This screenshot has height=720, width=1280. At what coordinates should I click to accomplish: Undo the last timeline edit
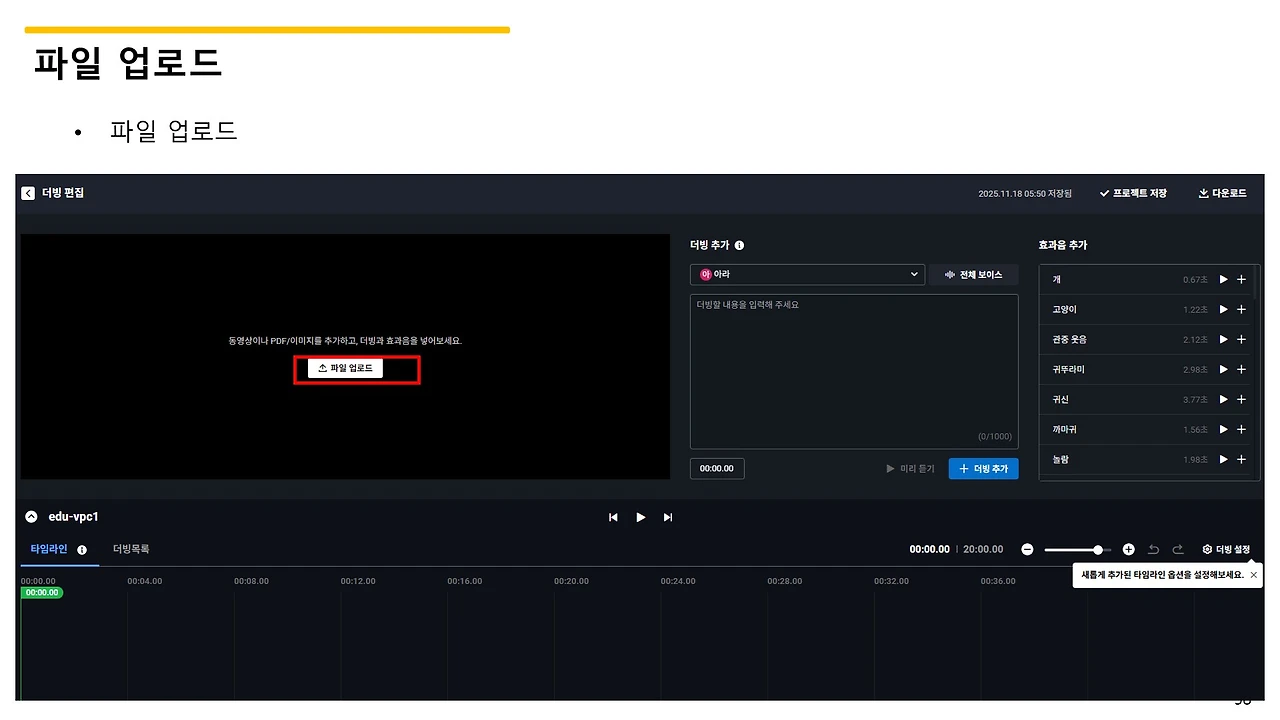[1154, 549]
